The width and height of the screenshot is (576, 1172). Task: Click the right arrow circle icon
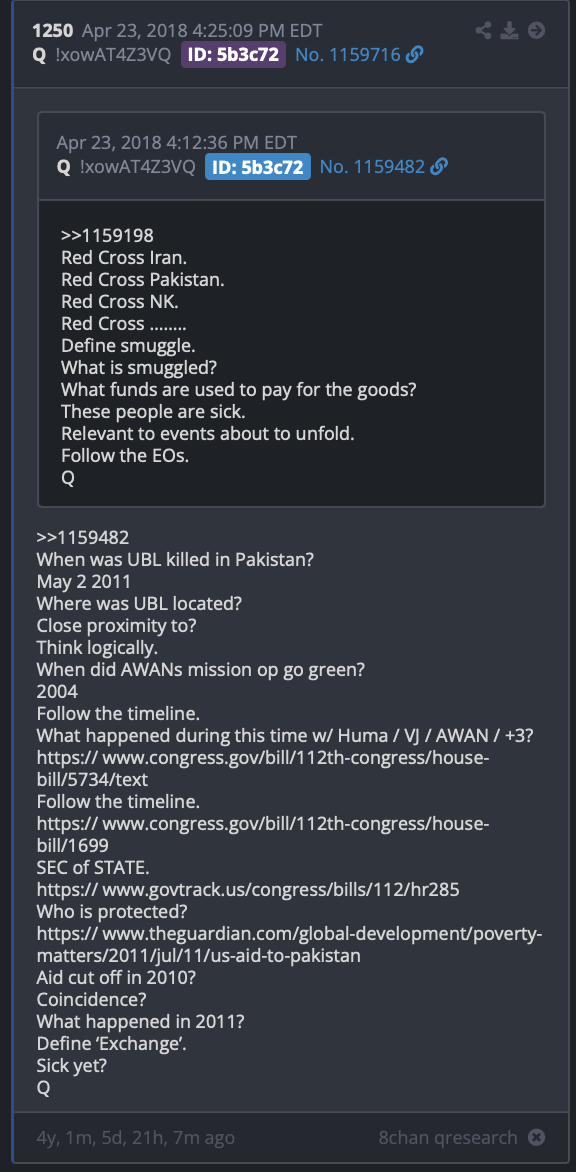tap(536, 31)
